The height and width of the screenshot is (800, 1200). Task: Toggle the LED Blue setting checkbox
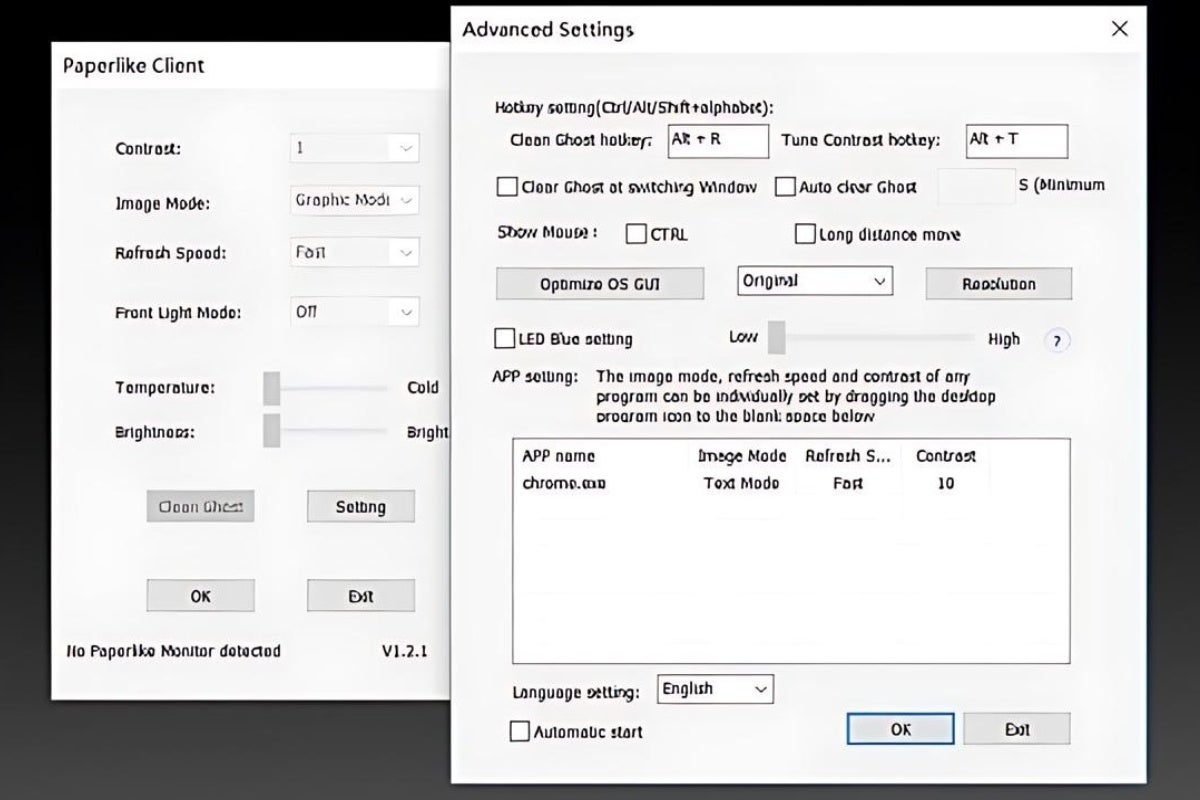click(506, 339)
